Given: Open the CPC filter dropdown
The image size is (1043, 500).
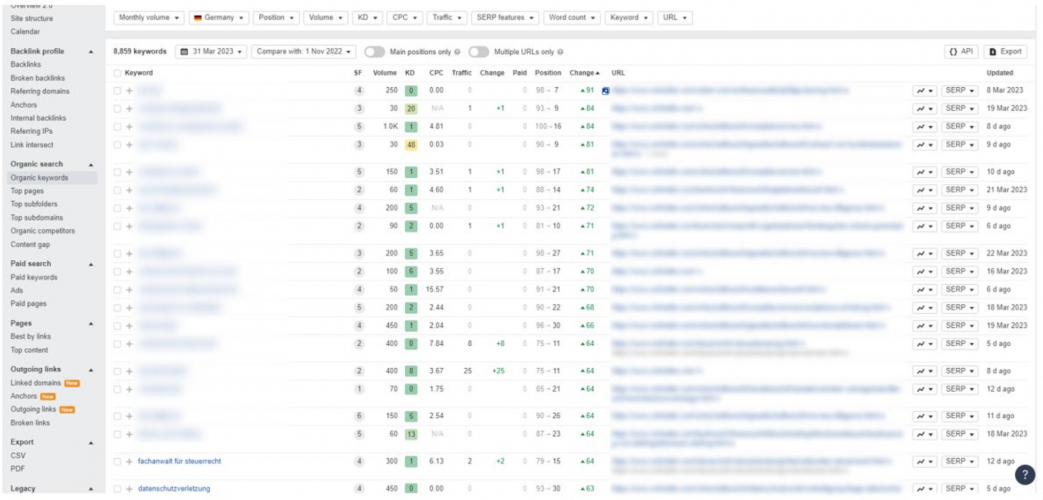Looking at the screenshot, I should point(404,18).
